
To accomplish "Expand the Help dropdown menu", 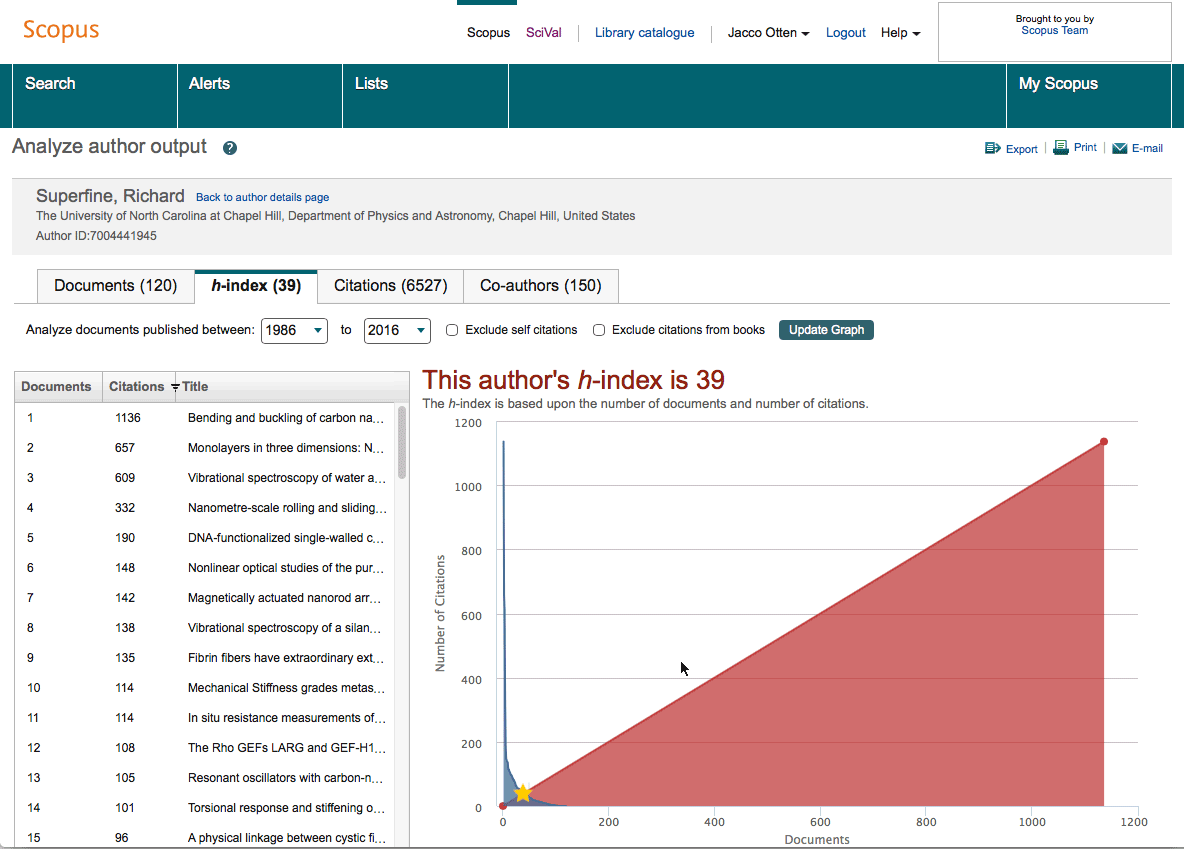I will tap(900, 33).
